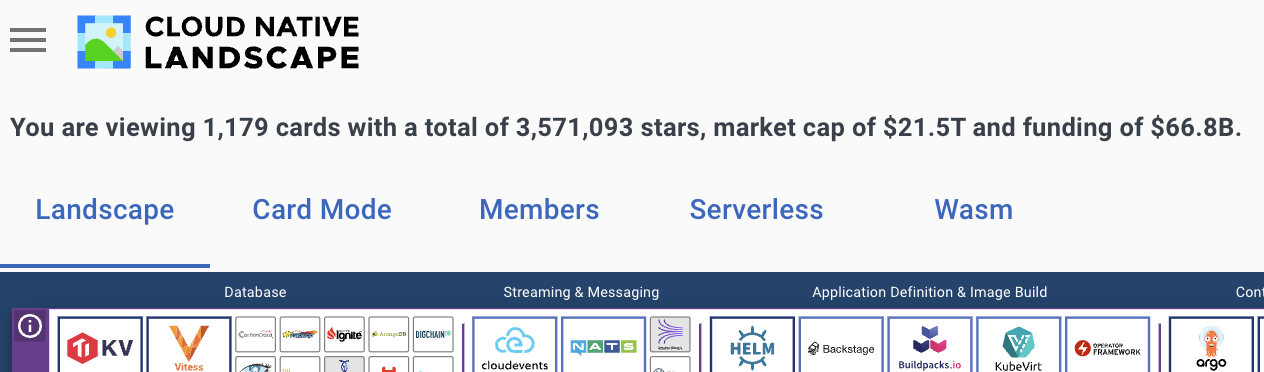
Task: Click the info icon beside Database
Action: (x=30, y=327)
